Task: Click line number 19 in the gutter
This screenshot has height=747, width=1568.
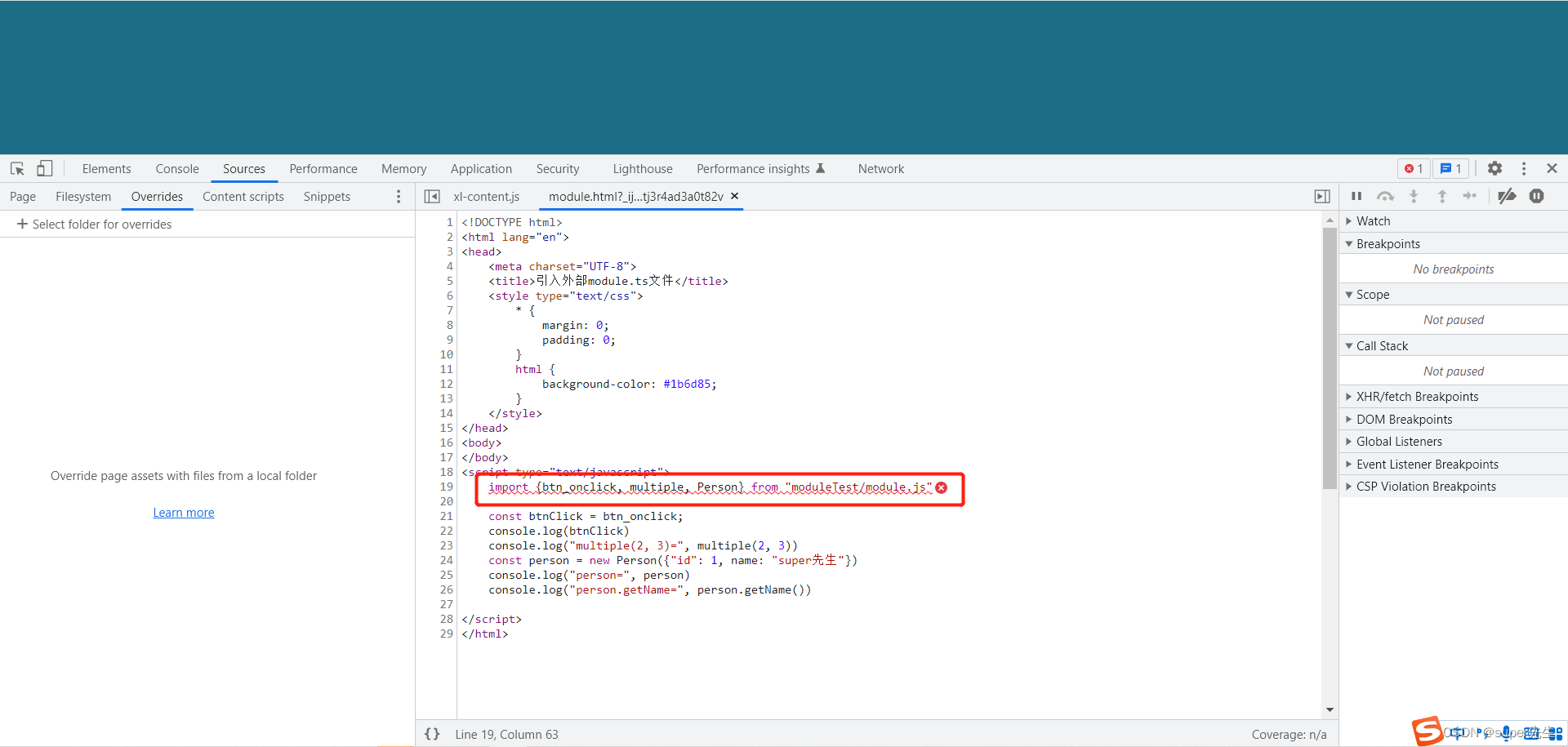Action: click(x=446, y=487)
